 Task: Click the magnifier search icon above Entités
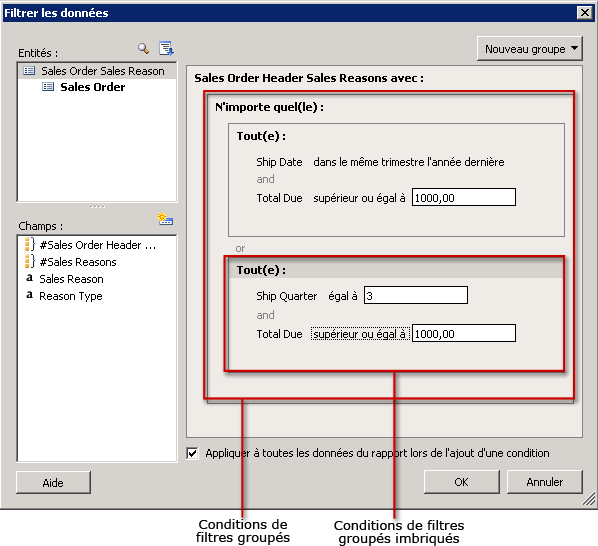click(143, 48)
